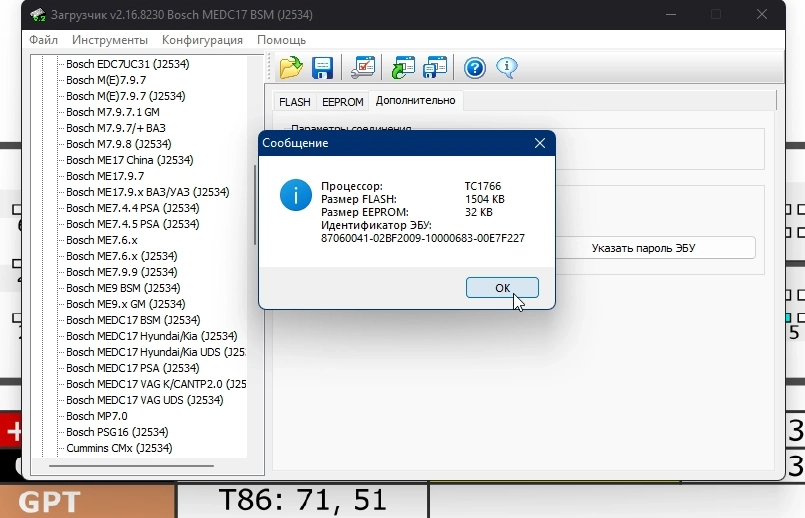Switch to the FLASH tab
Screen dimensions: 805x518
295,102
